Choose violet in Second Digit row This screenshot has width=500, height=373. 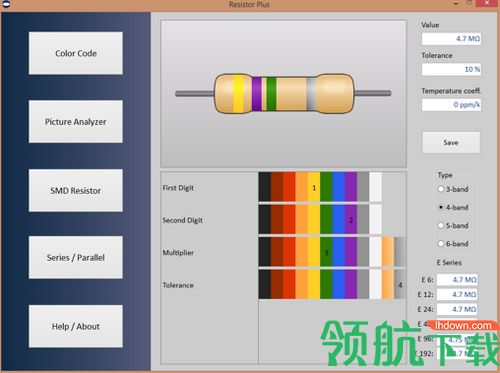coord(351,219)
